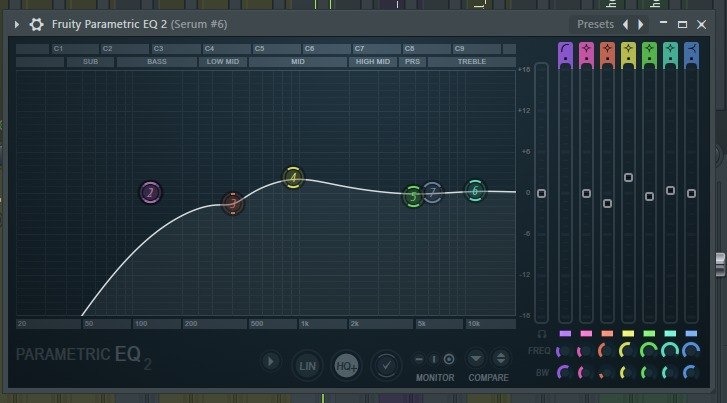Select the next preset arrow

[x=641, y=24]
